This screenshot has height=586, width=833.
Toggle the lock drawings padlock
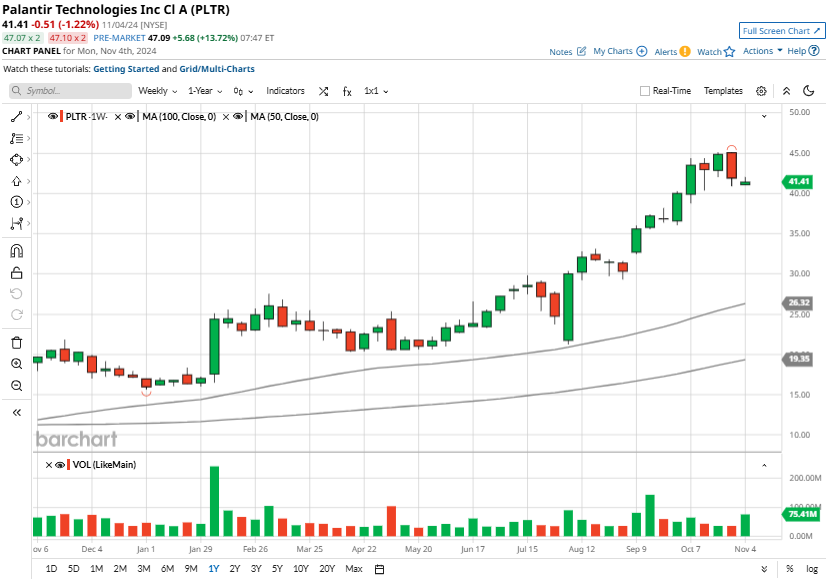tap(16, 273)
